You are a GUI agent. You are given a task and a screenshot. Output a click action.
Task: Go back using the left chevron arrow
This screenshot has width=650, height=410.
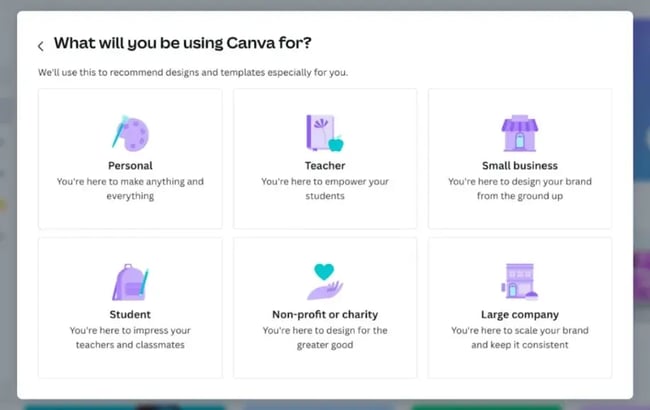pos(41,46)
